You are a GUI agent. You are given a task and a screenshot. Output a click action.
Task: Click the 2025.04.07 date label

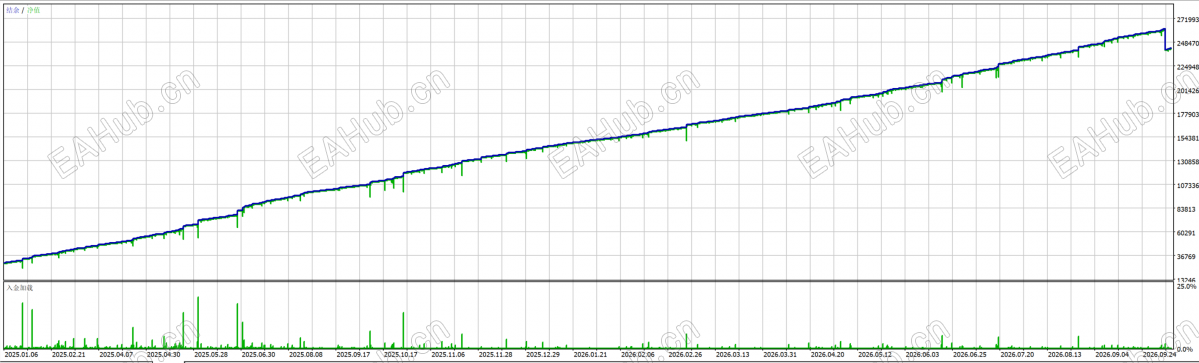click(x=116, y=355)
